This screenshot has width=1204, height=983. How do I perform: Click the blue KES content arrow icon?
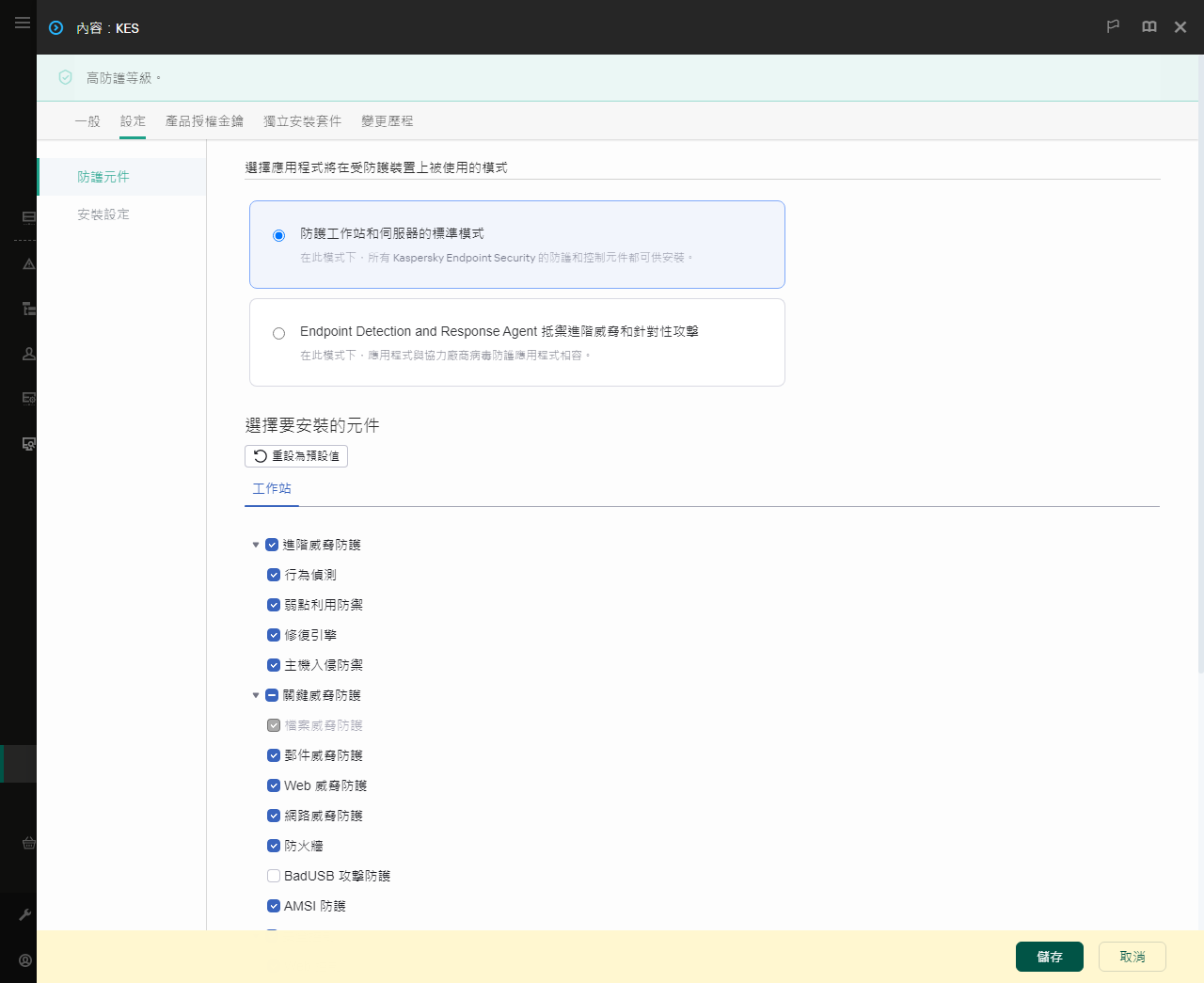pyautogui.click(x=56, y=28)
